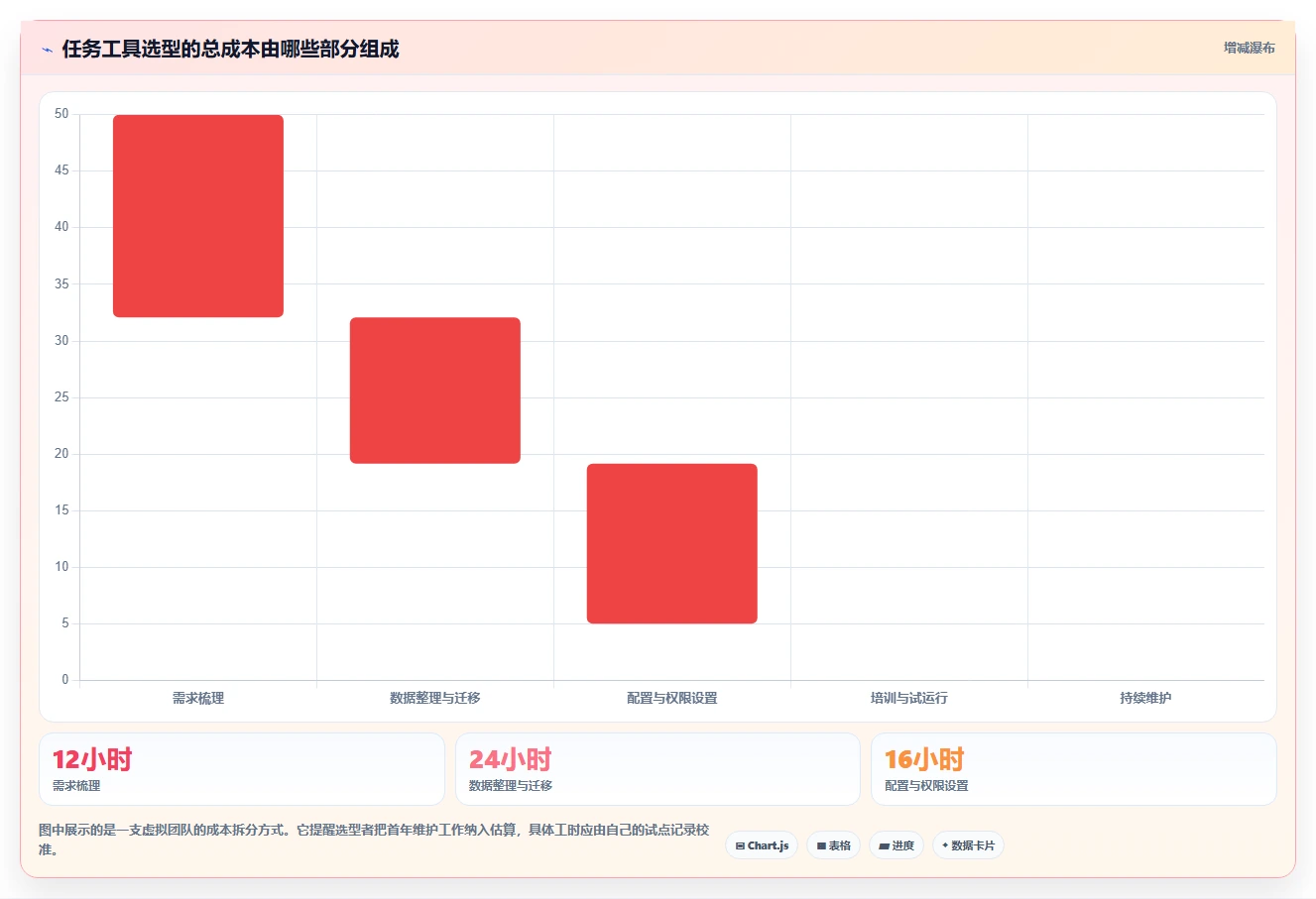Click the 表格 tag pill
The width and height of the screenshot is (1316, 899).
pyautogui.click(x=833, y=845)
